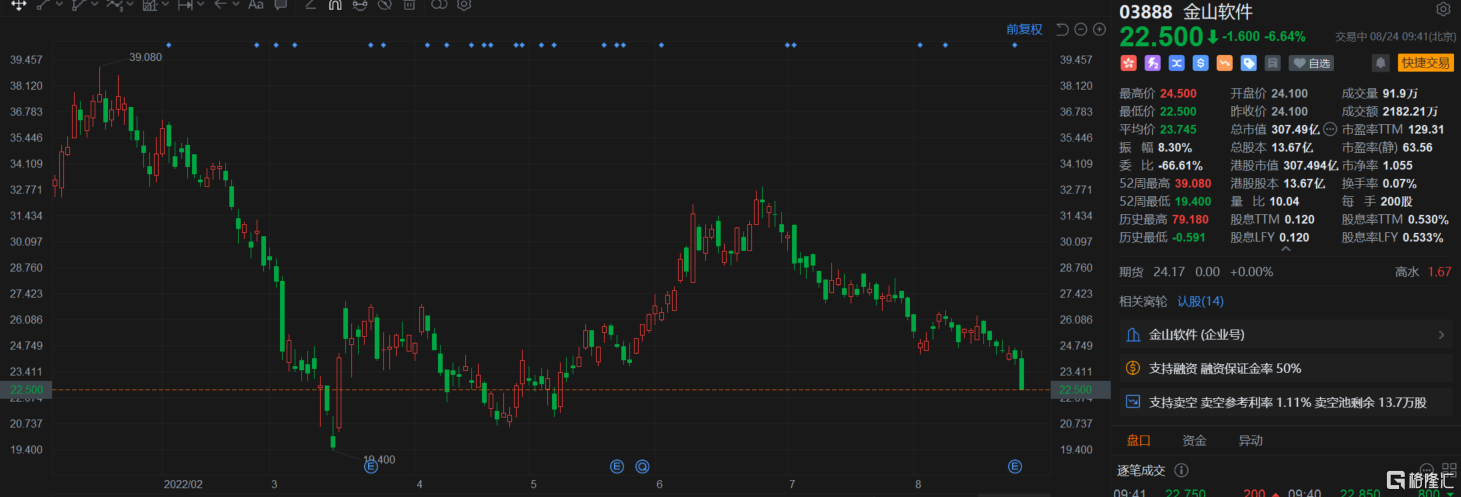
Task: Select the Aa text annotation tool
Action: point(256,5)
